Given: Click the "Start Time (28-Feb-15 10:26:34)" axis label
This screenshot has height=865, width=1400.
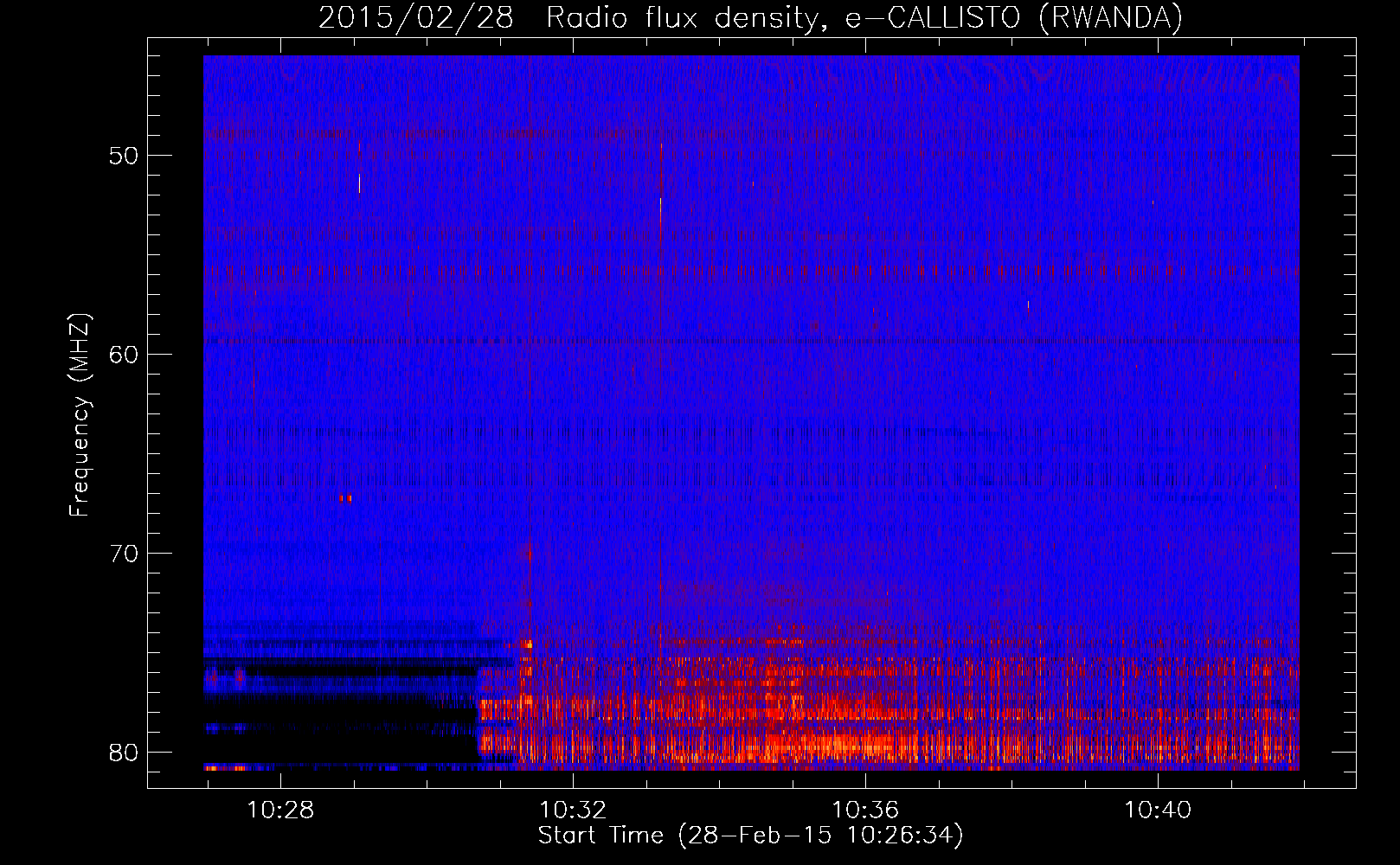Looking at the screenshot, I should [x=750, y=835].
